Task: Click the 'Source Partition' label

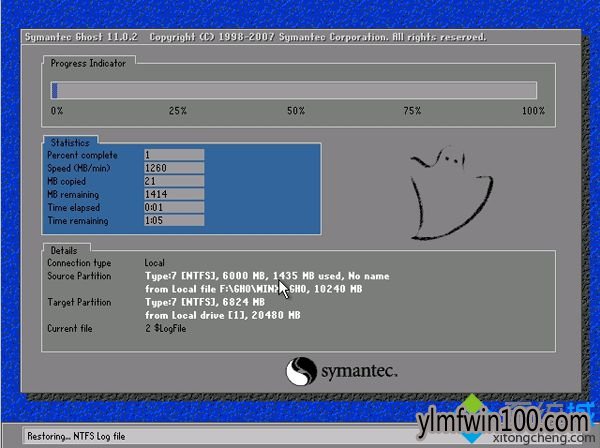Action: [x=79, y=276]
